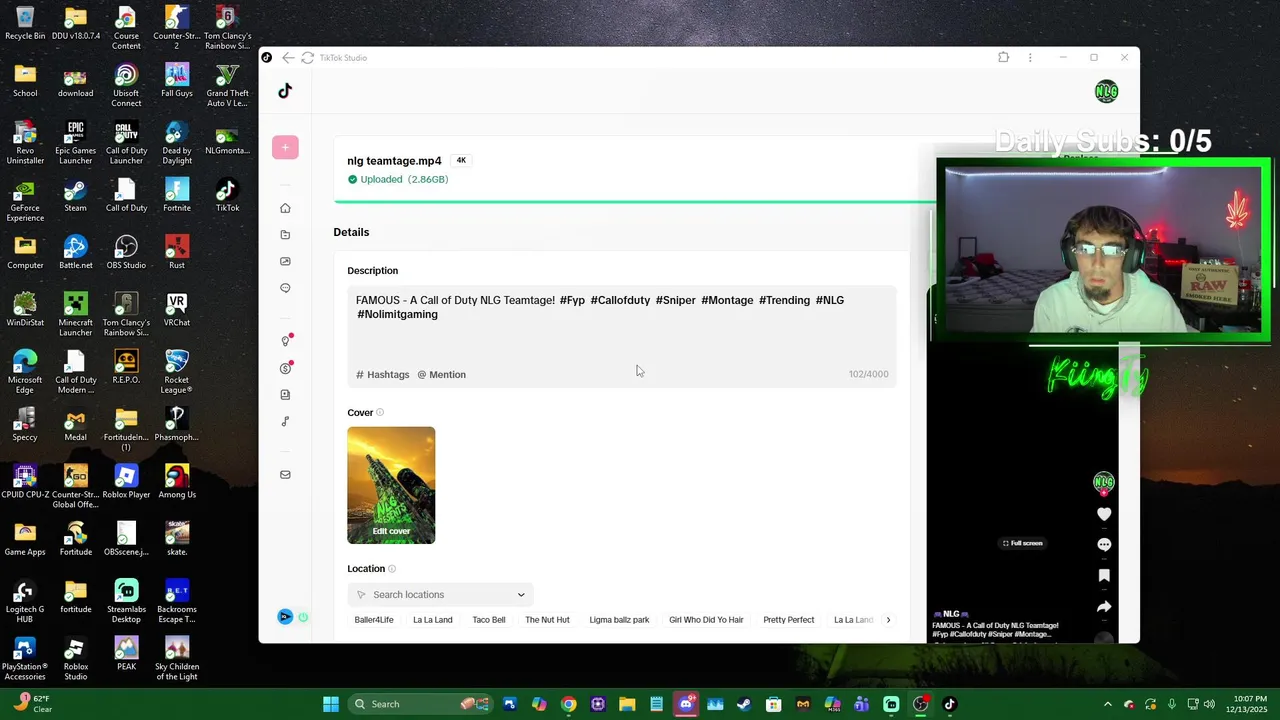Open the Monetization dollar sidebar icon
The height and width of the screenshot is (720, 1280).
pyautogui.click(x=285, y=368)
